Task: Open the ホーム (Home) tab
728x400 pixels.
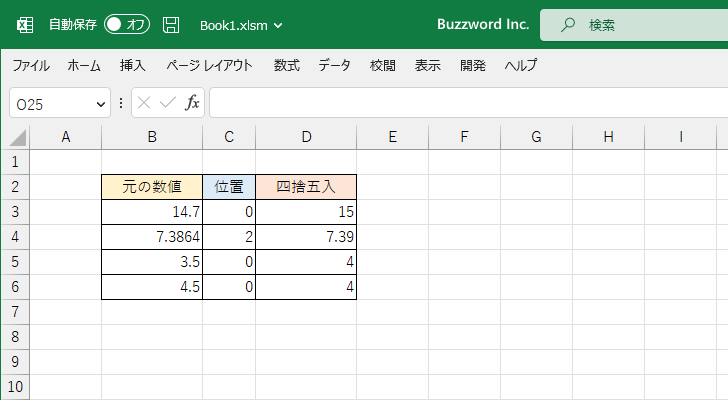Action: [x=84, y=65]
